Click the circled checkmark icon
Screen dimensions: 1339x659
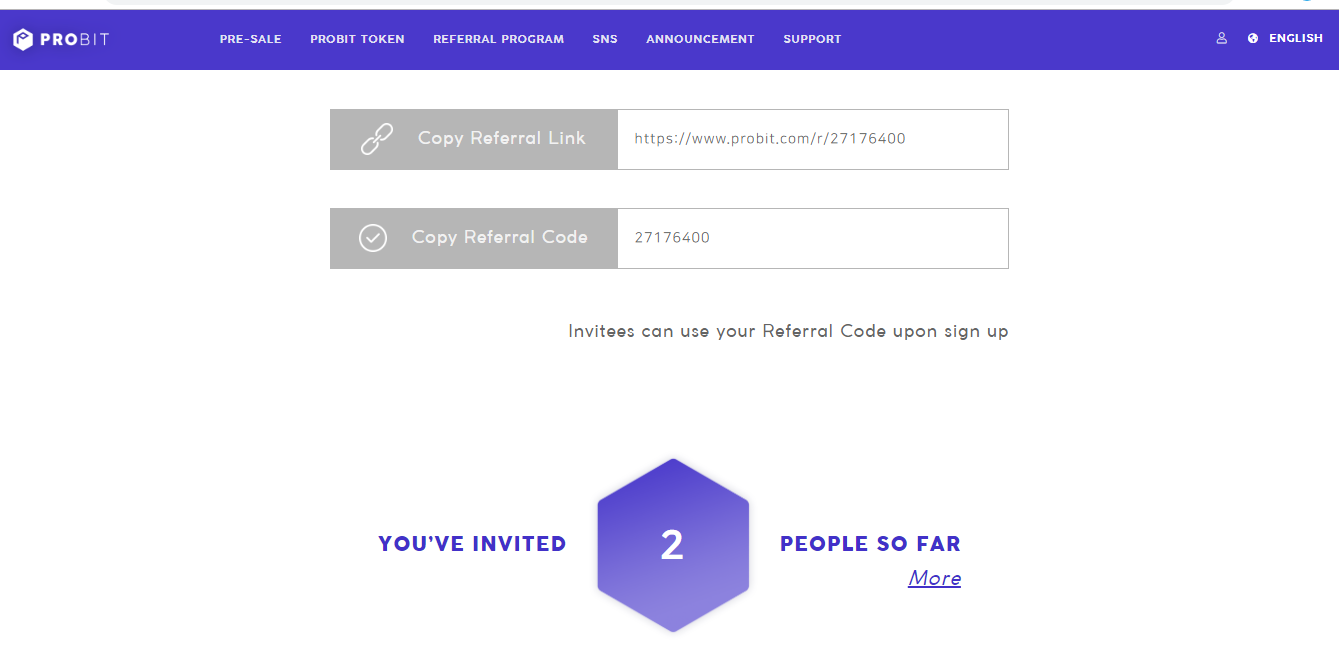373,238
